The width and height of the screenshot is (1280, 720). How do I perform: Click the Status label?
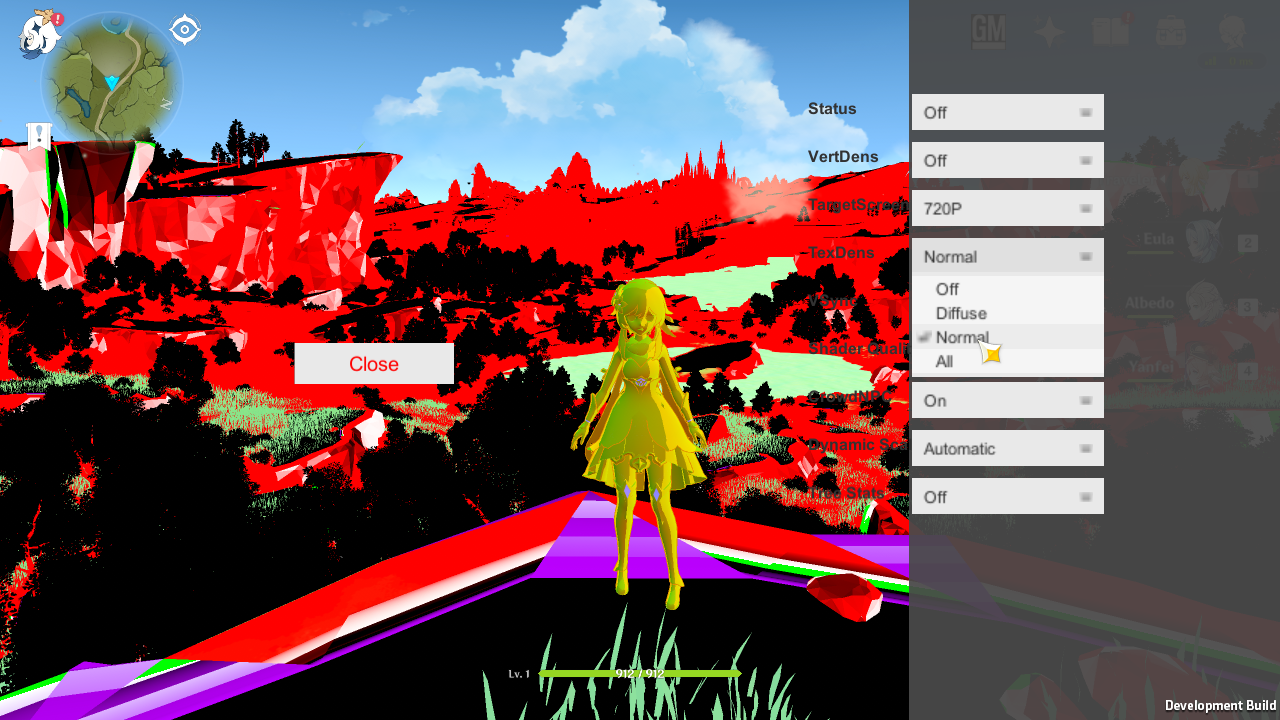(832, 109)
